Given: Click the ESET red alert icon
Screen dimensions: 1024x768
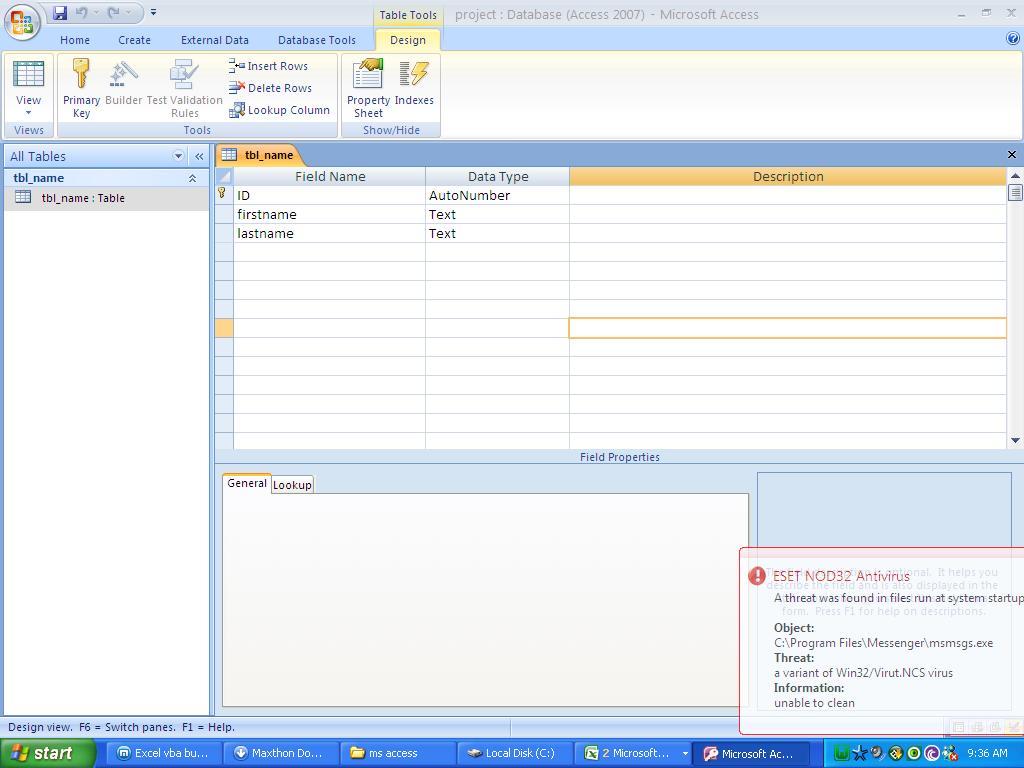Looking at the screenshot, I should click(x=756, y=575).
